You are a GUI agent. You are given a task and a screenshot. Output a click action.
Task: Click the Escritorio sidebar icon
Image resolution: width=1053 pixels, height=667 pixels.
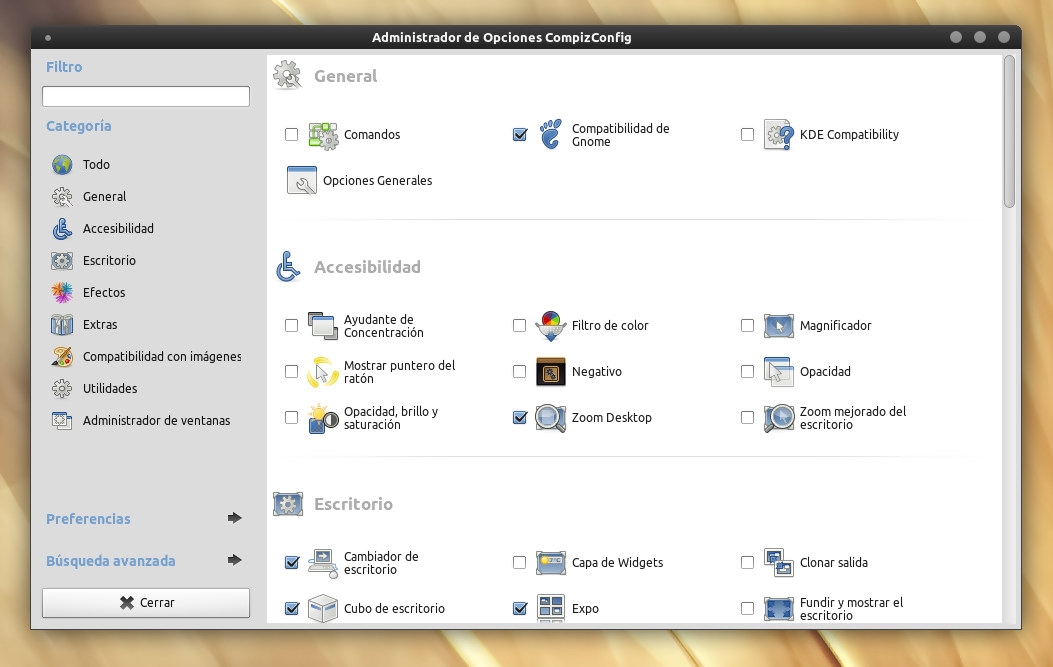pos(62,261)
